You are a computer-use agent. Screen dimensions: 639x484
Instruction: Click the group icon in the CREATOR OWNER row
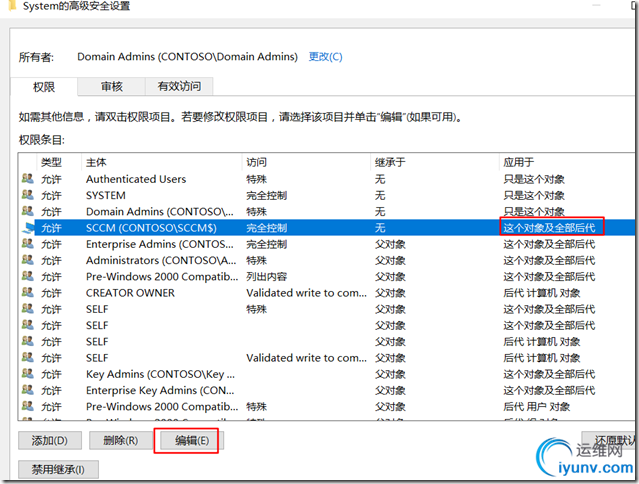(28, 293)
